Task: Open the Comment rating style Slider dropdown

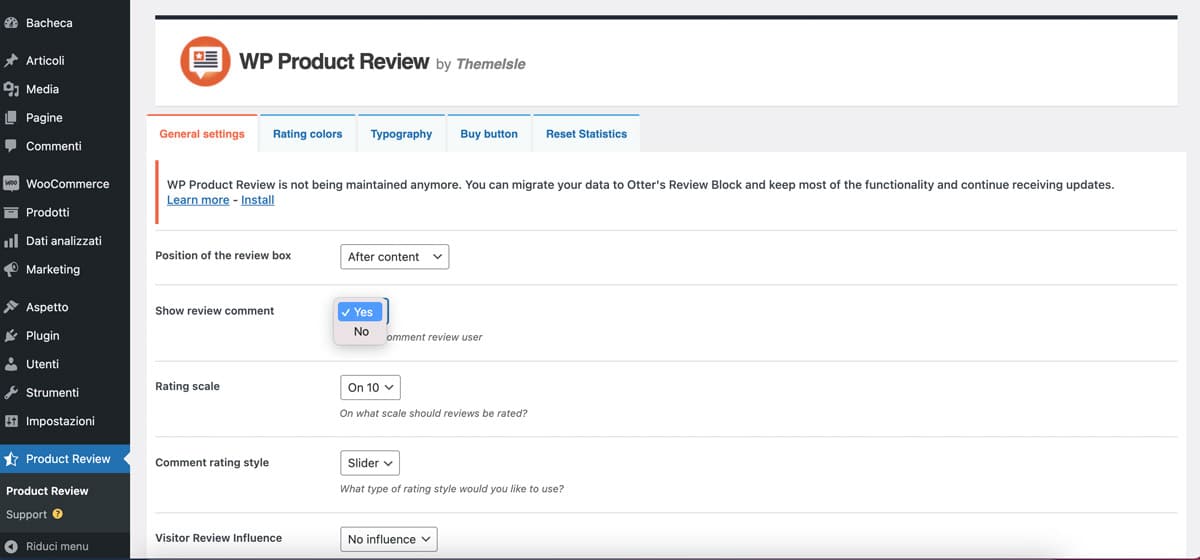Action: [x=370, y=463]
